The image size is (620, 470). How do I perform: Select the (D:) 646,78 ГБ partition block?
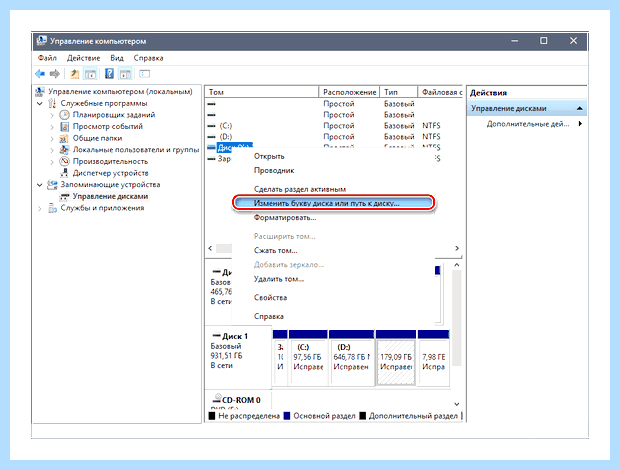(351, 358)
